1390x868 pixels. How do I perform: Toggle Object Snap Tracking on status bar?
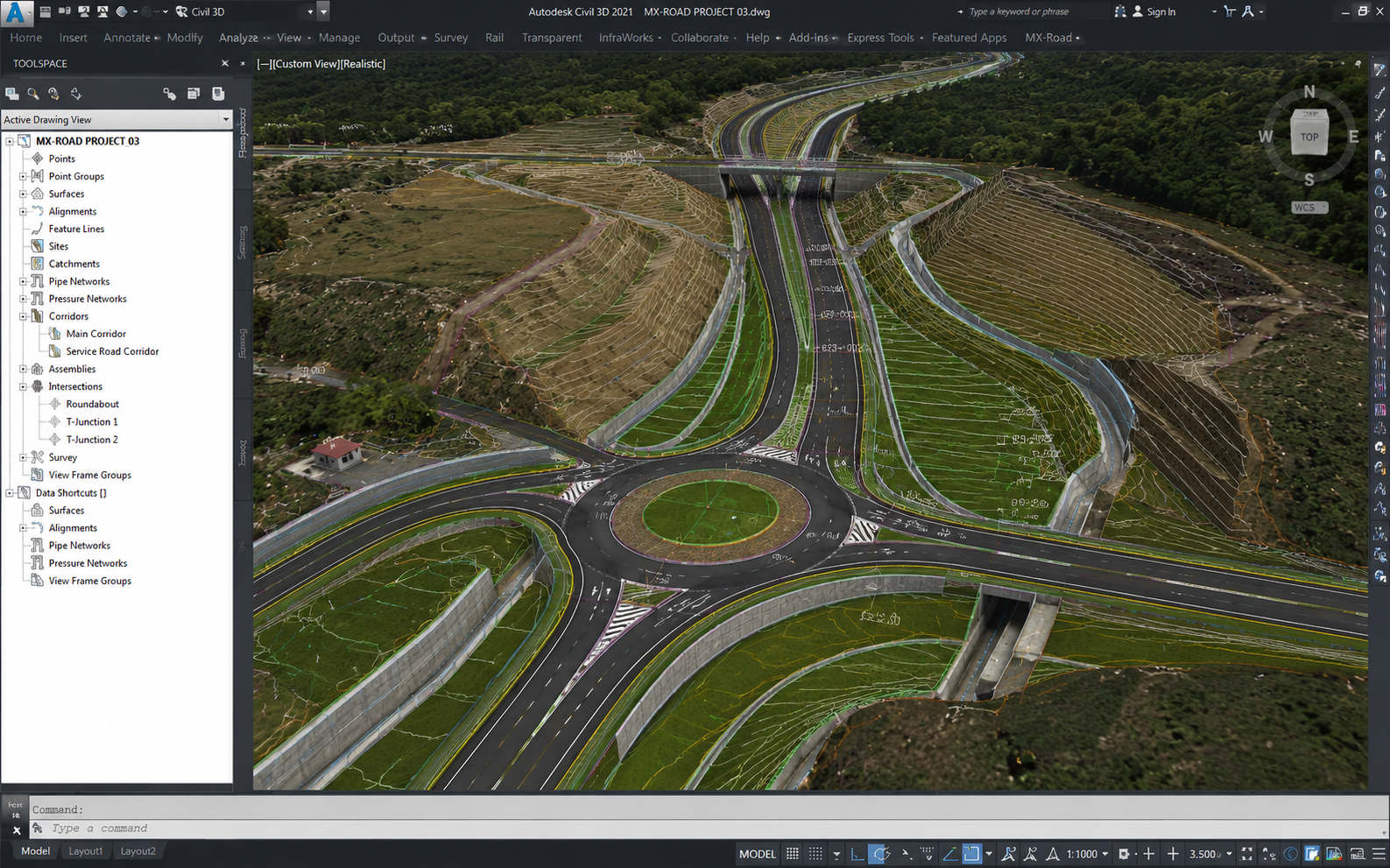coord(949,854)
